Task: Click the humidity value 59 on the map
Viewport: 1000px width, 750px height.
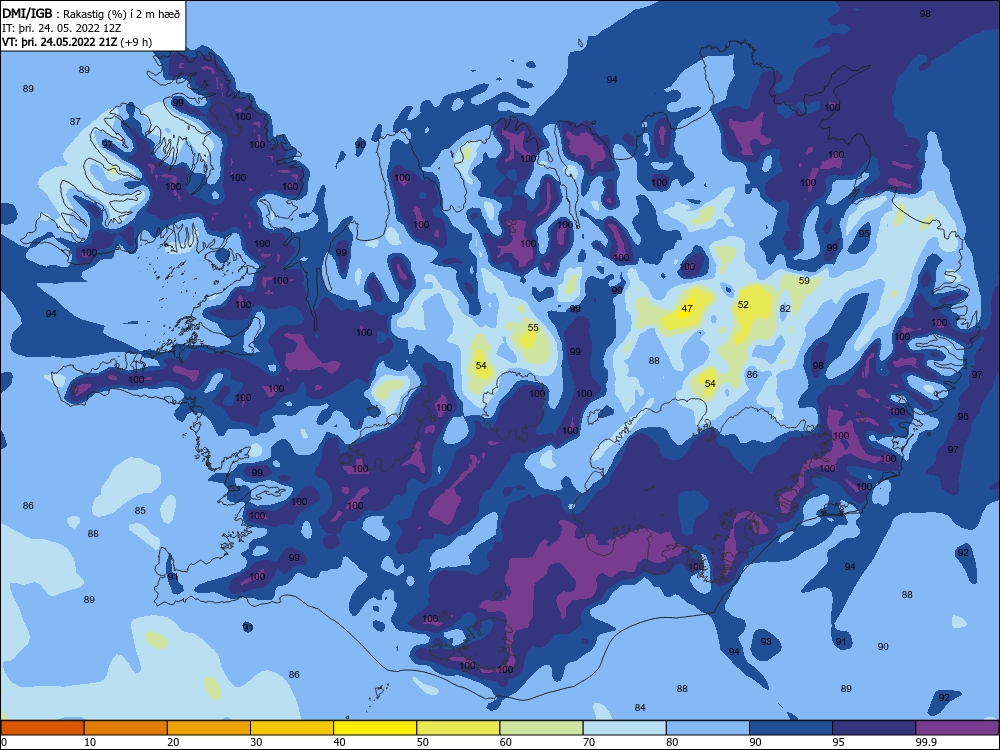Action: 804,281
